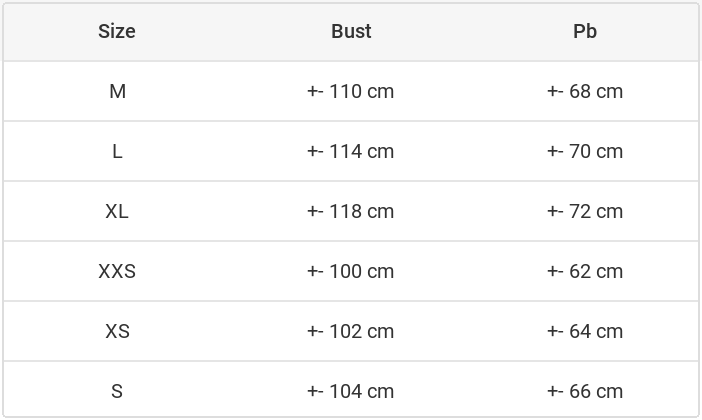Viewport: 702px width, 420px height.
Task: Click the +- 100 cm bust value
Action: 351,271
